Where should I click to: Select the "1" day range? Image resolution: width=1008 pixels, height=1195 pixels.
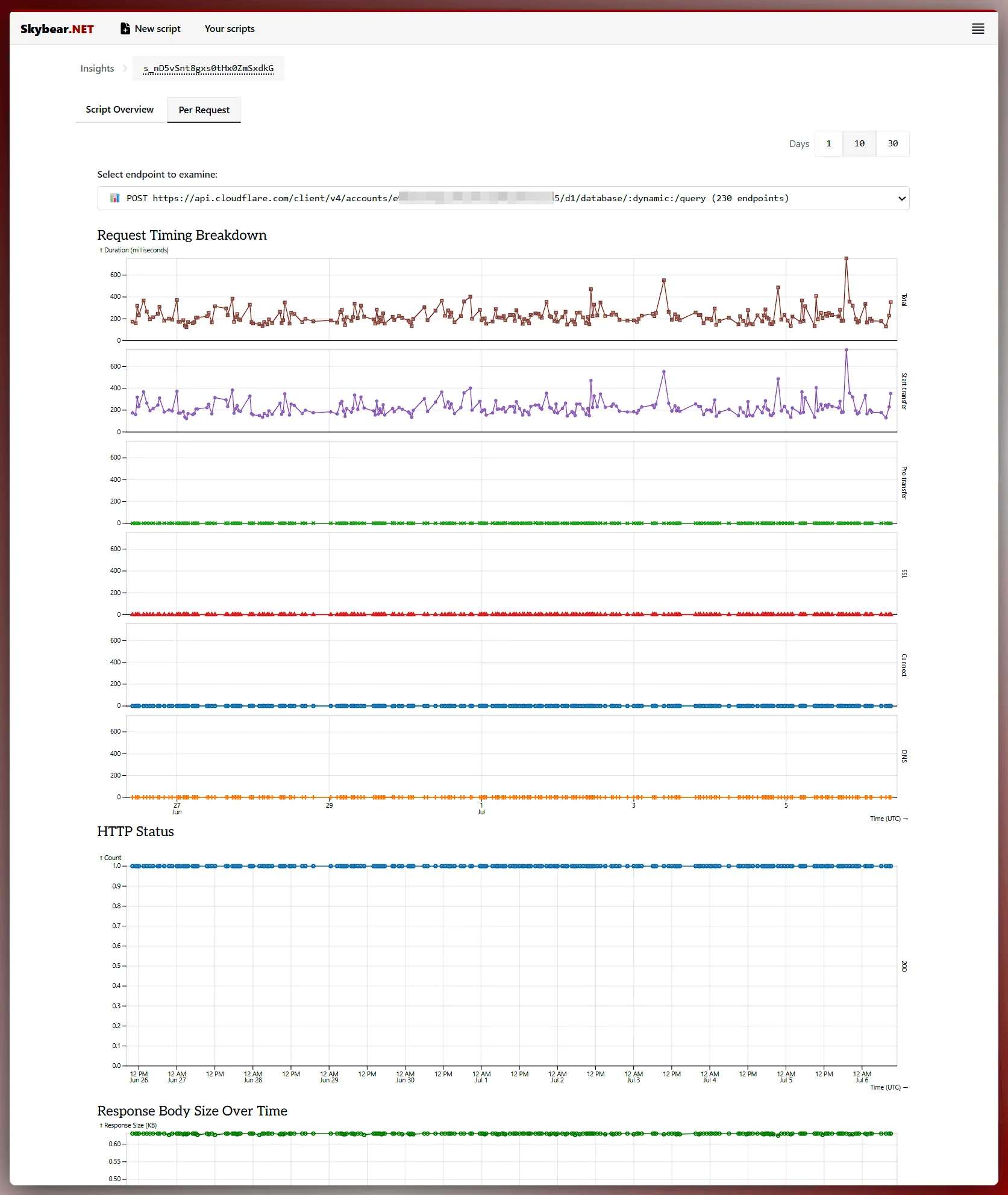[x=828, y=143]
